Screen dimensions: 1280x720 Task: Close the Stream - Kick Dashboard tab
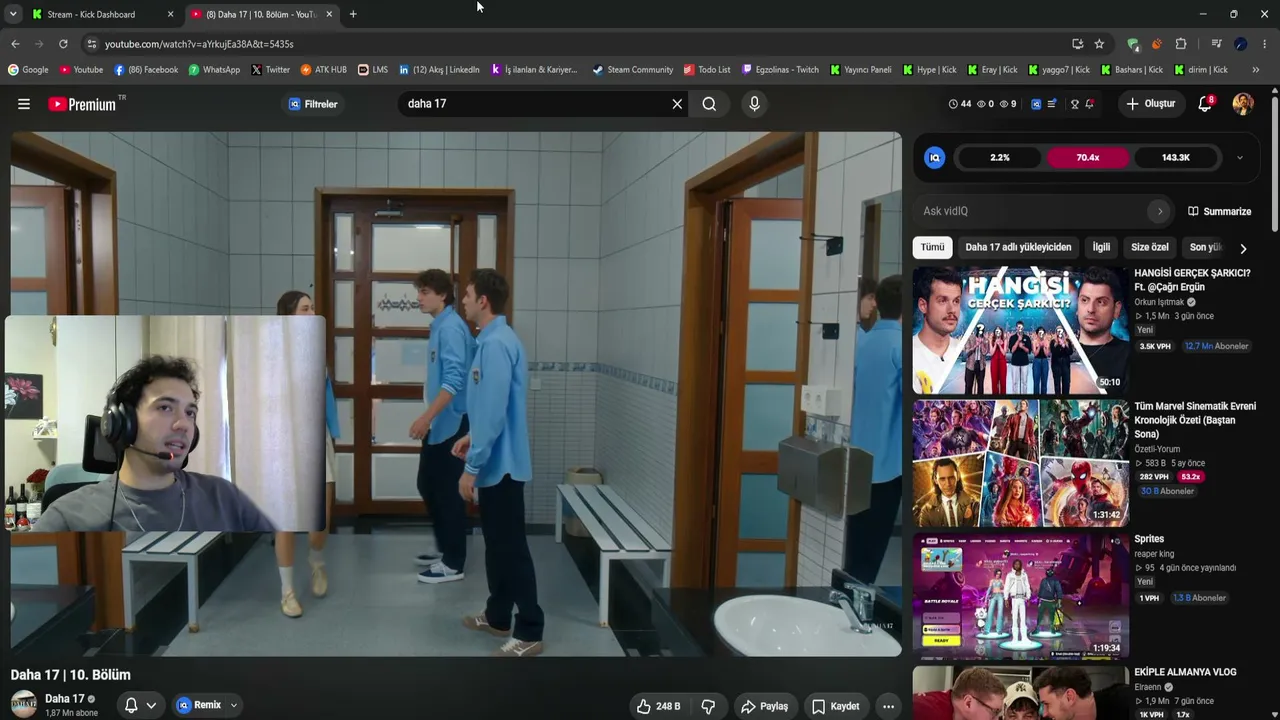(x=170, y=14)
